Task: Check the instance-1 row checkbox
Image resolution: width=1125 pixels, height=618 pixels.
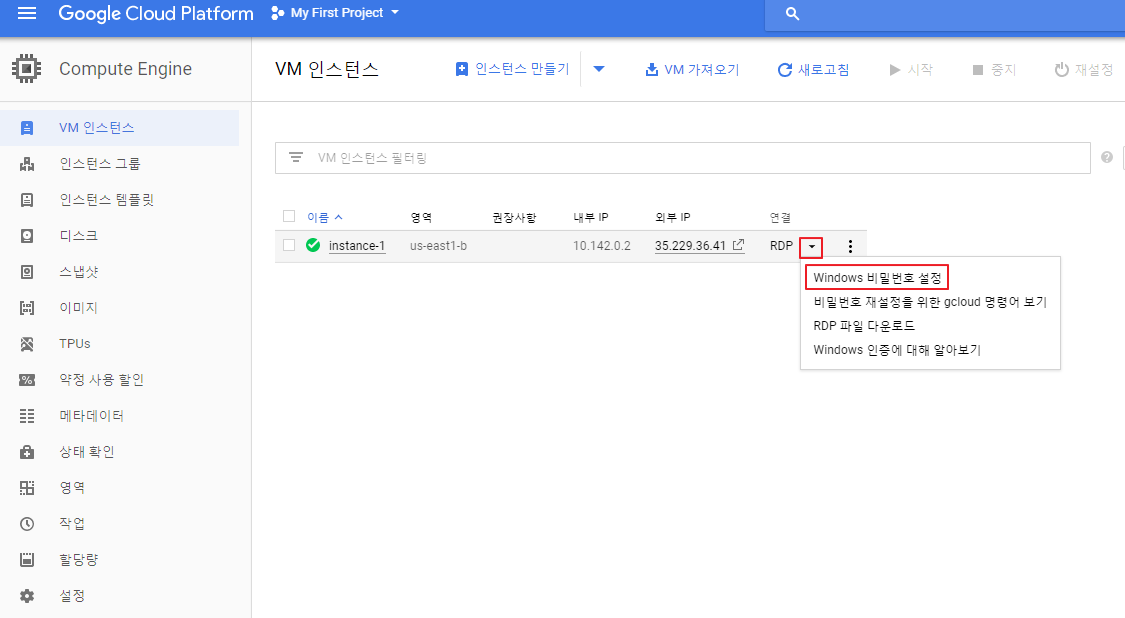Action: [289, 245]
